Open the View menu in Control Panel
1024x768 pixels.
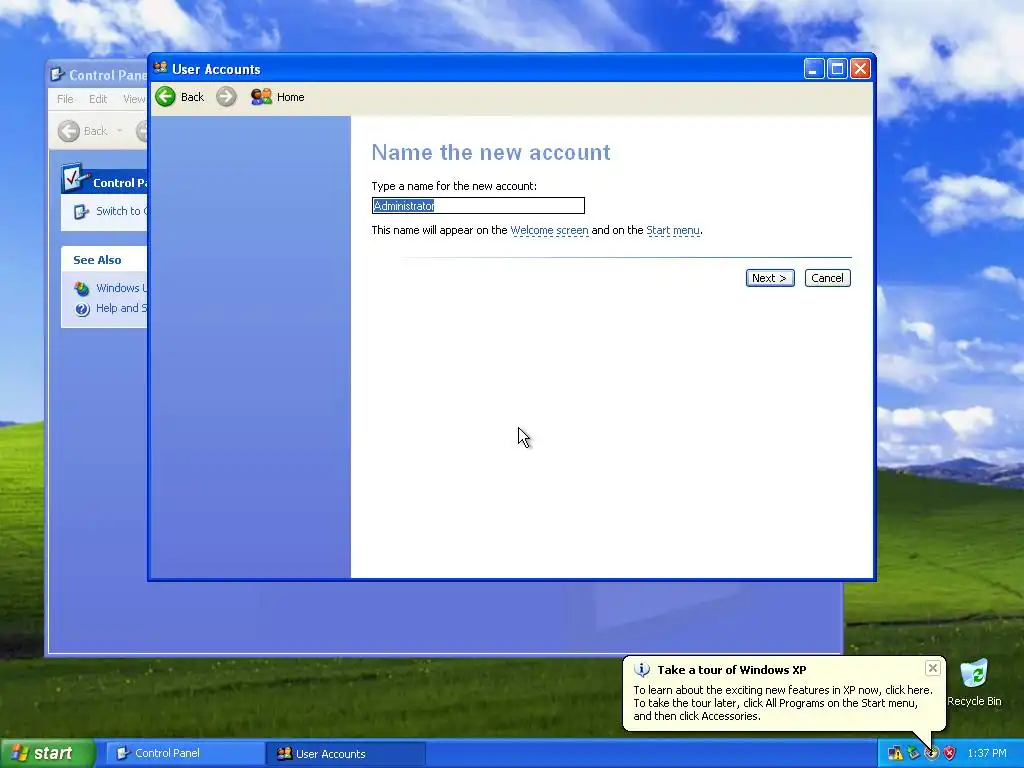135,99
